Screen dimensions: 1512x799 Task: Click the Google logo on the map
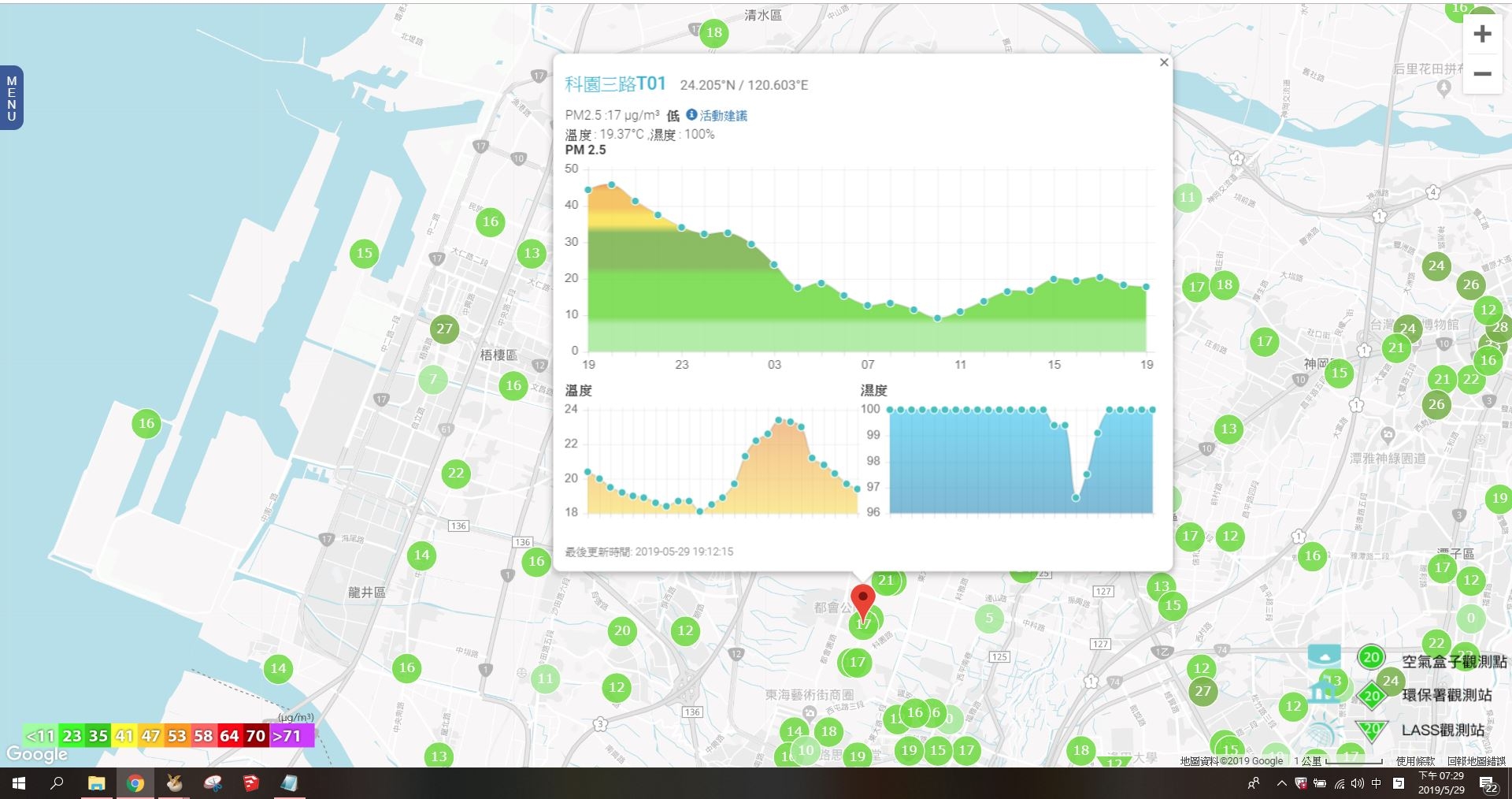coord(37,754)
